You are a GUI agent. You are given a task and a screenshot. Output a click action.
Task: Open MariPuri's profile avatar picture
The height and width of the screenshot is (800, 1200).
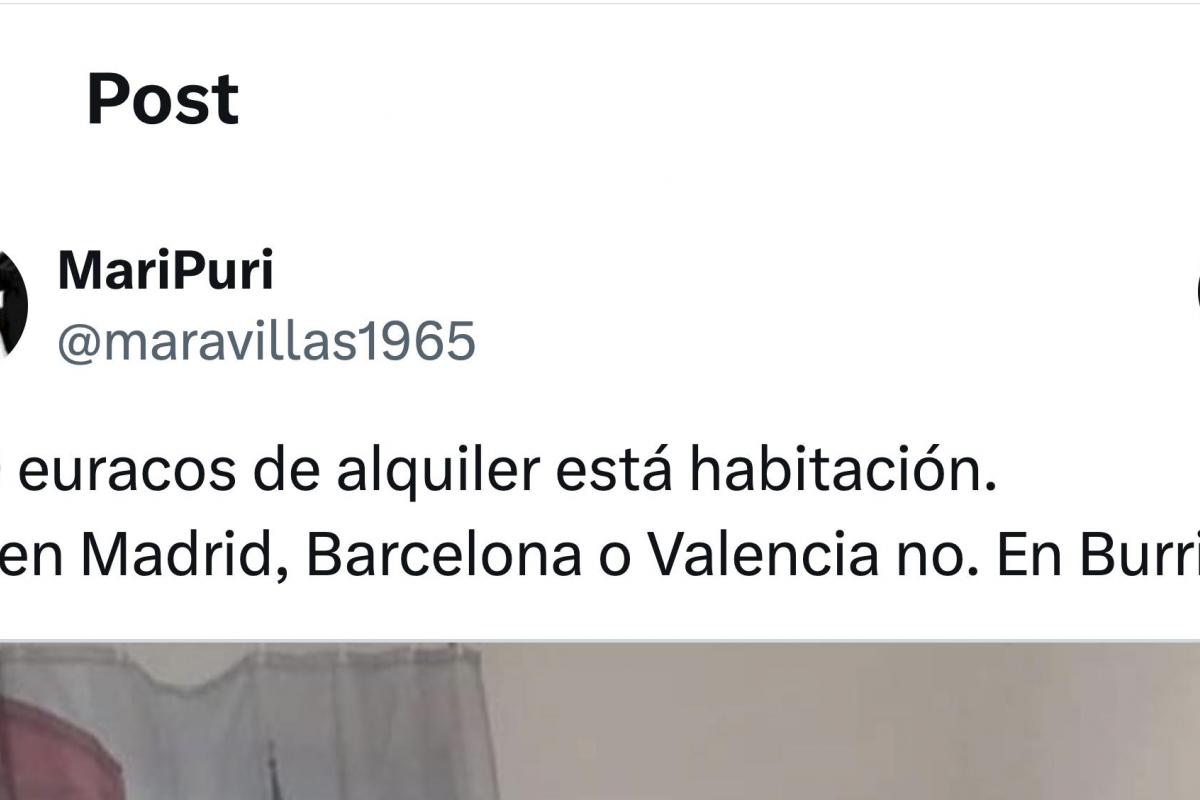pyautogui.click(x=12, y=303)
